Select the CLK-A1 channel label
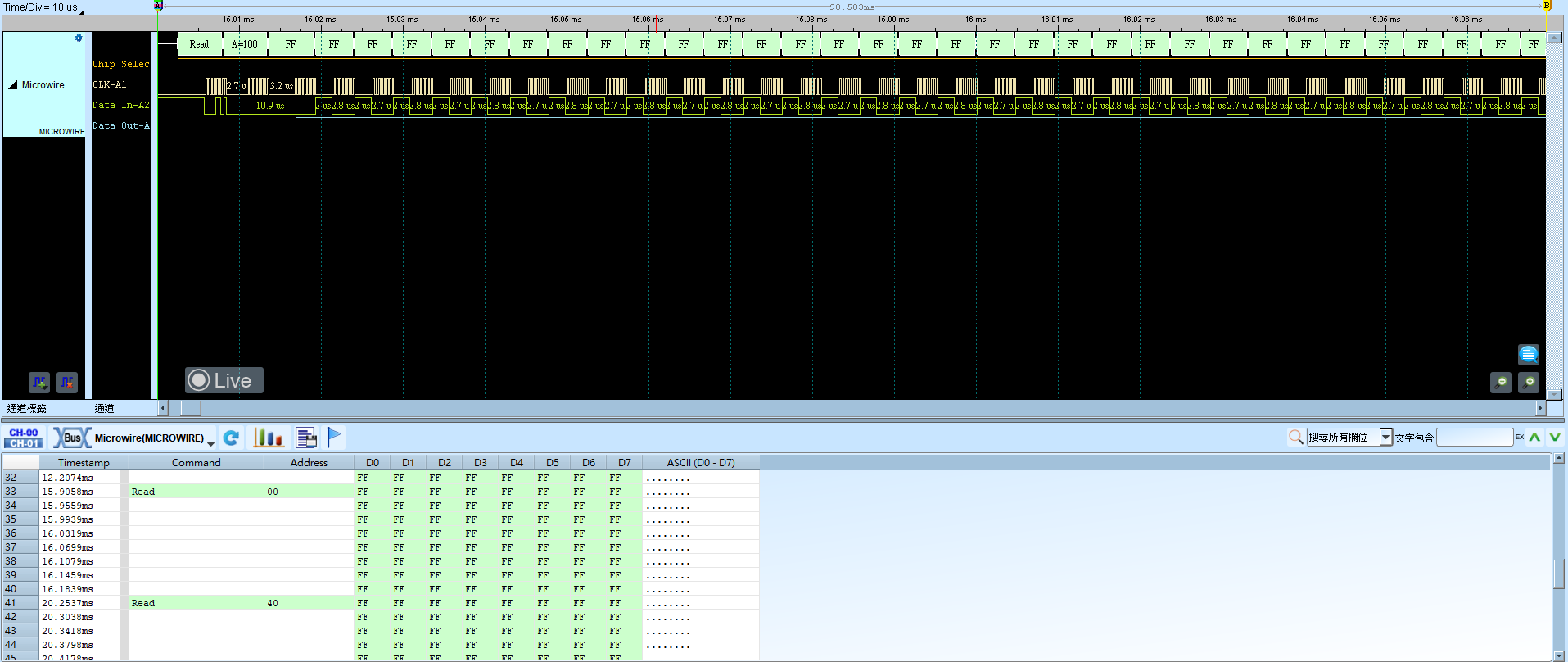The image size is (1568, 662). click(110, 84)
